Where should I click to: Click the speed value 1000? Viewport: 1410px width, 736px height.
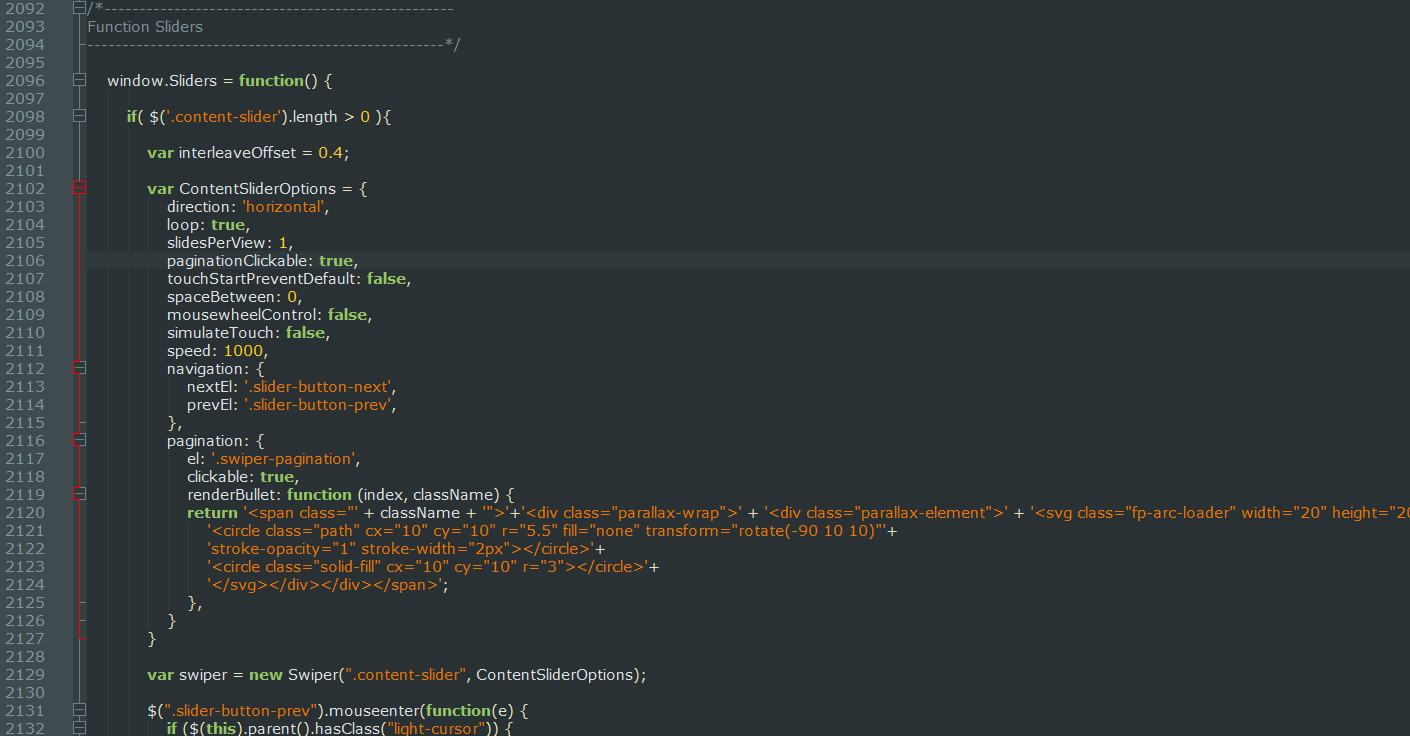[x=244, y=351]
